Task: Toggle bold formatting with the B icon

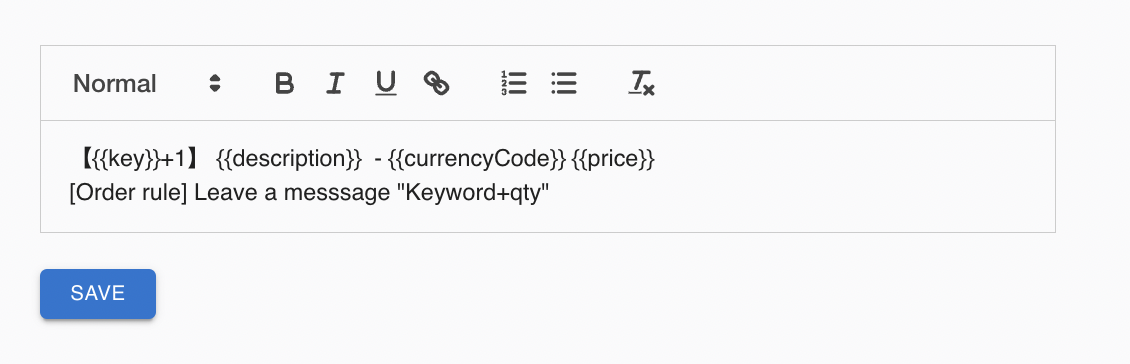Action: (x=285, y=84)
